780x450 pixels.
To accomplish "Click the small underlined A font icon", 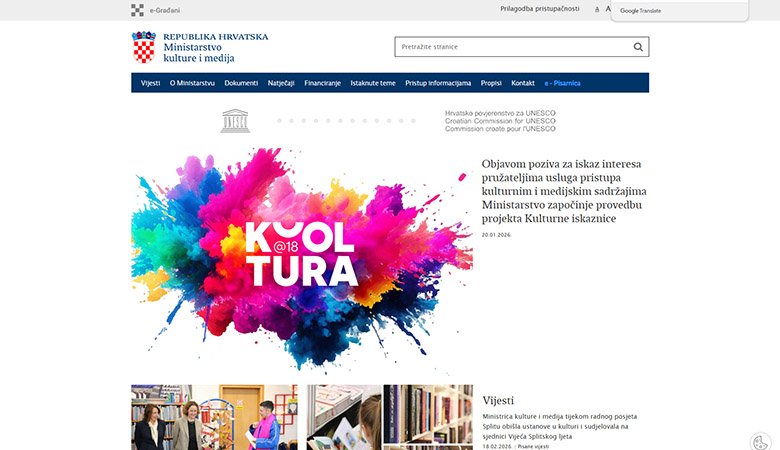I will (x=597, y=10).
